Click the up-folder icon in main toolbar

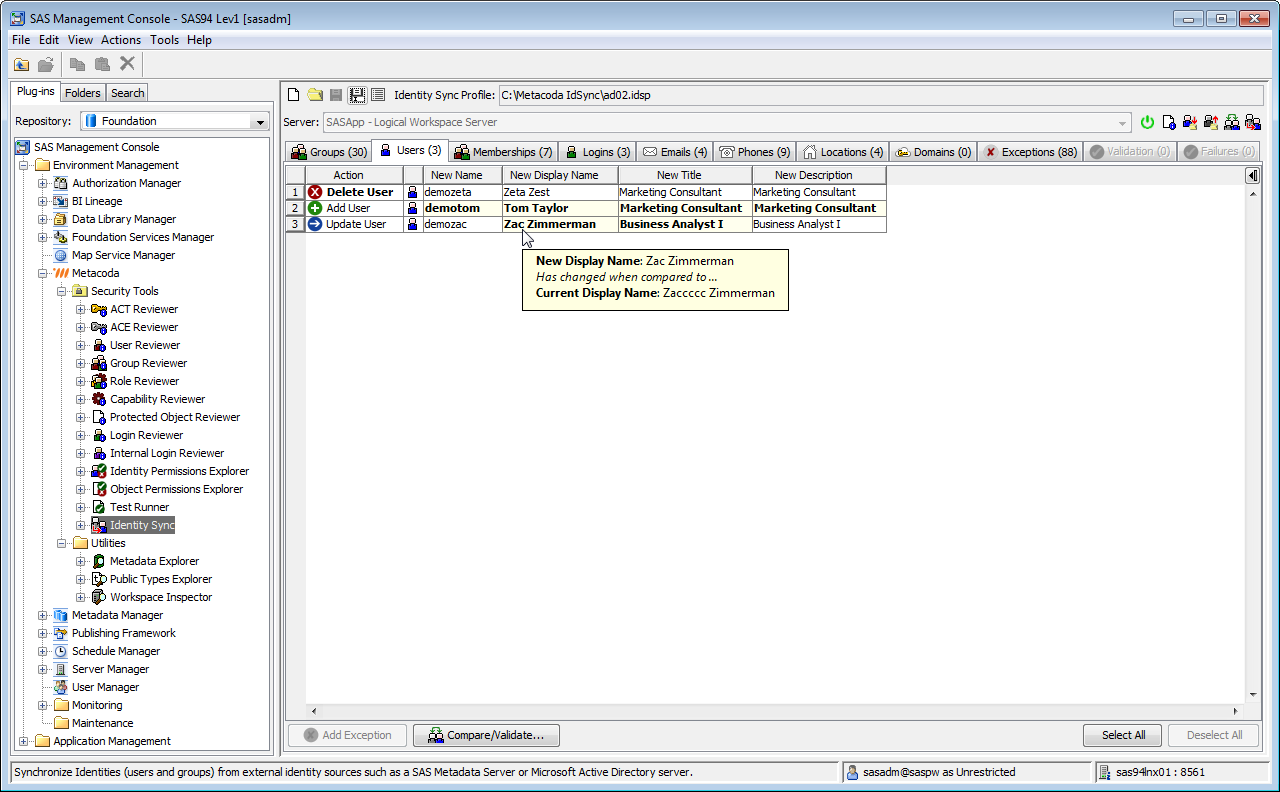[22, 64]
